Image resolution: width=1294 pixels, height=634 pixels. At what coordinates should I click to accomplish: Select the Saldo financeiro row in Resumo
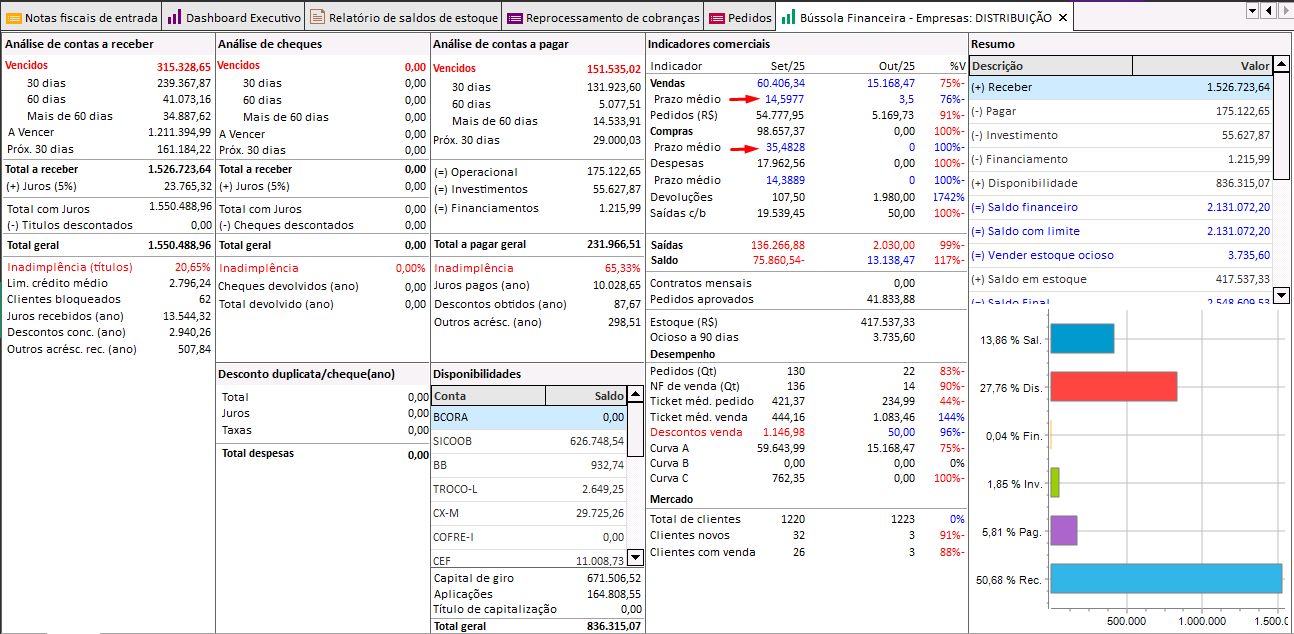[1120, 207]
